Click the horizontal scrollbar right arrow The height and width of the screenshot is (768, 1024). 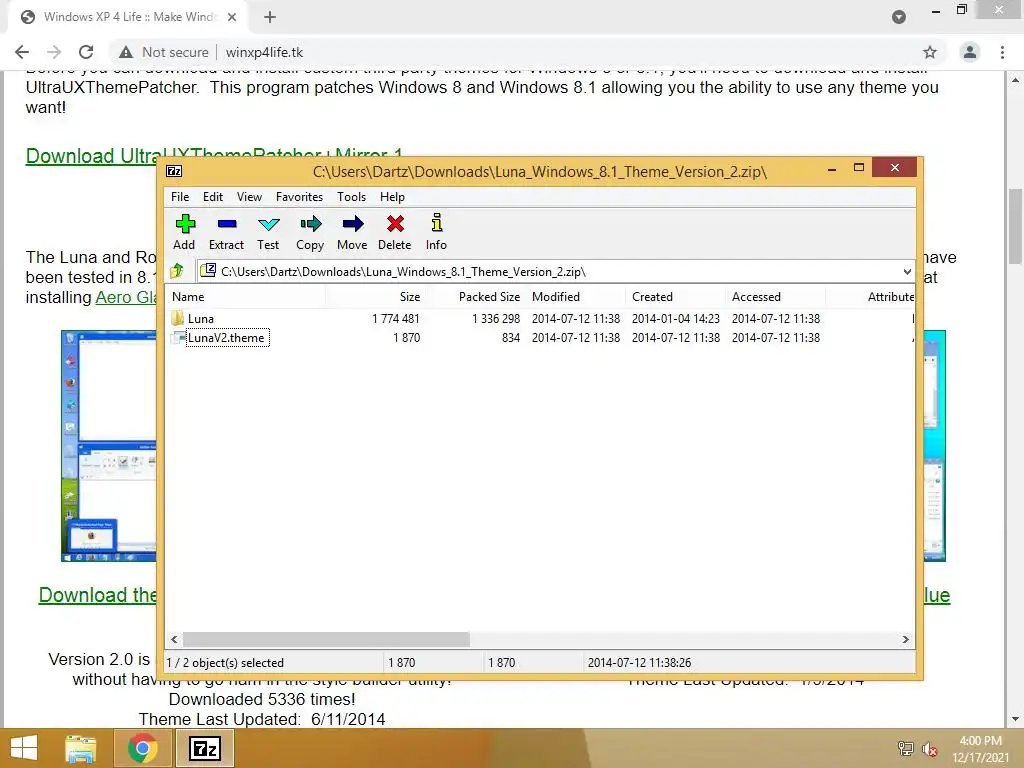pos(906,639)
